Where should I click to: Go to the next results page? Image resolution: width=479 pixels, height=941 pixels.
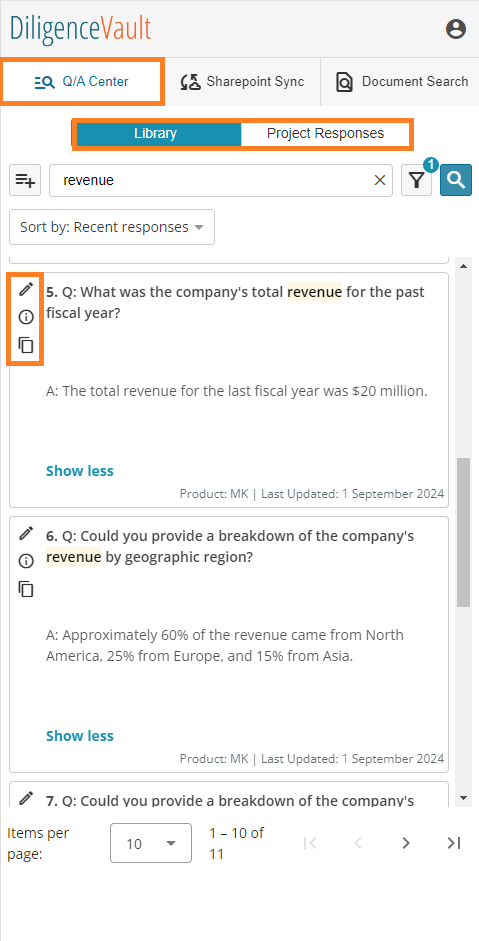(x=406, y=843)
